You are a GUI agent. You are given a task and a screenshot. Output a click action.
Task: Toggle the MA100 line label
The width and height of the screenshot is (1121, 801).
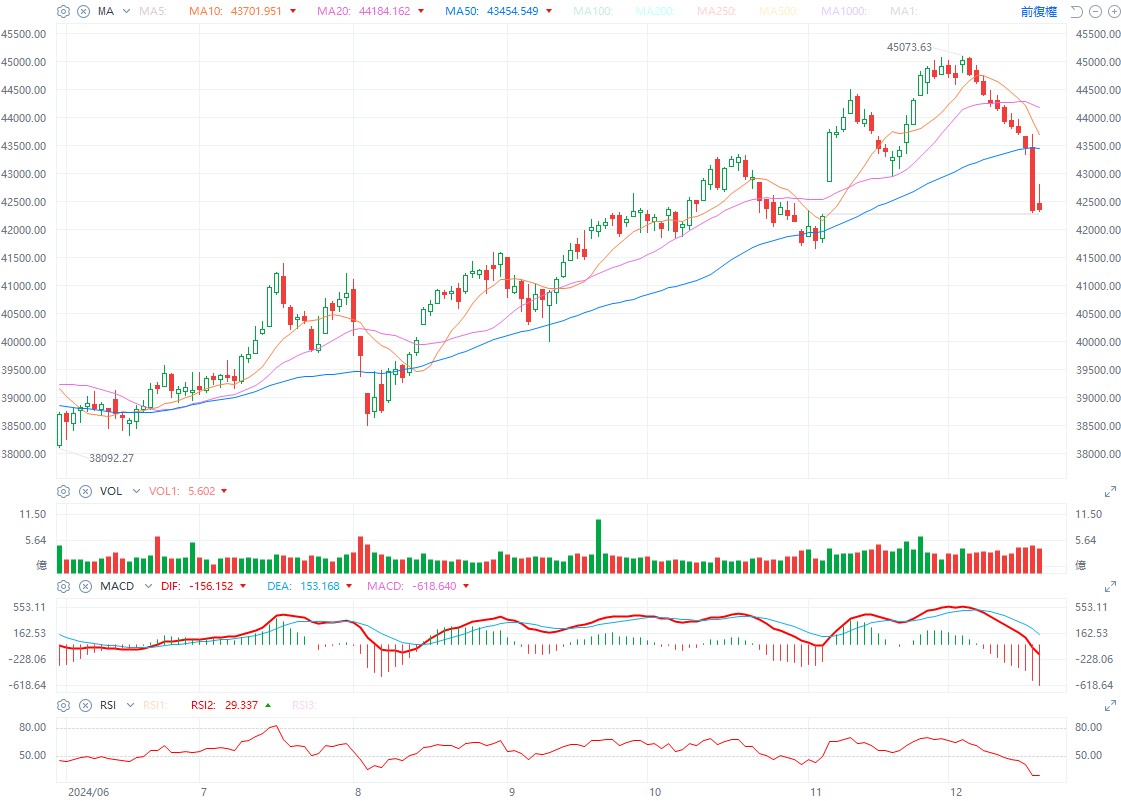click(x=593, y=11)
